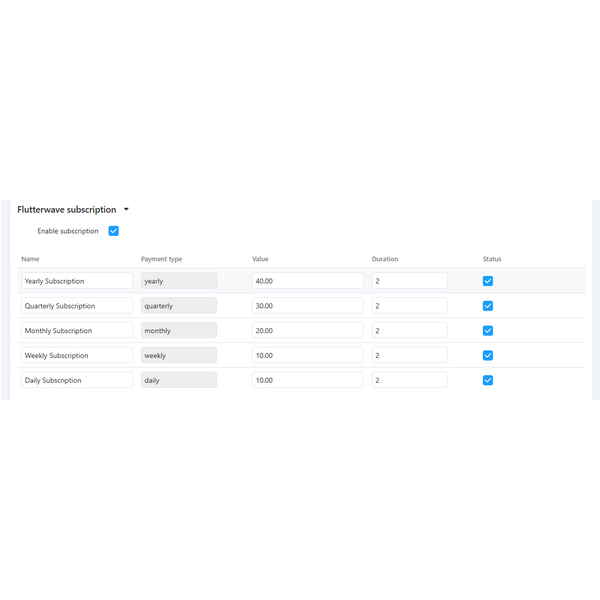This screenshot has width=600, height=600.
Task: Edit the Daily Subscription duration field
Action: click(x=409, y=380)
